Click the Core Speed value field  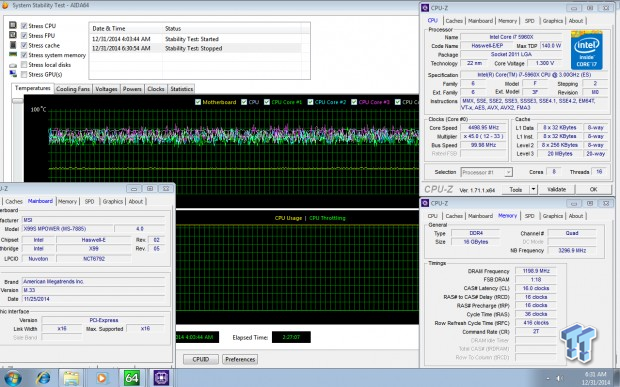(483, 128)
